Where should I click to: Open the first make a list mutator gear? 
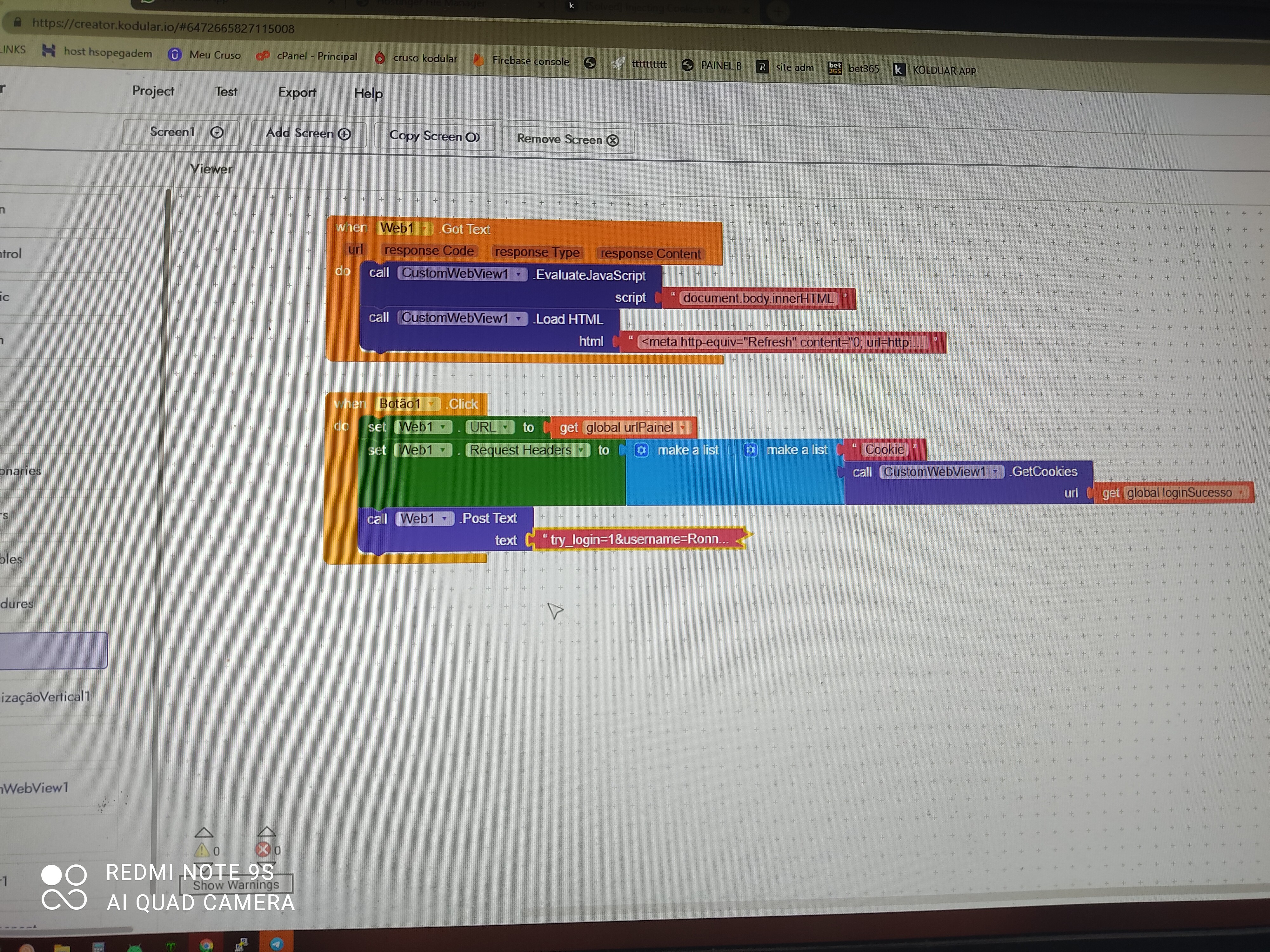[x=641, y=450]
